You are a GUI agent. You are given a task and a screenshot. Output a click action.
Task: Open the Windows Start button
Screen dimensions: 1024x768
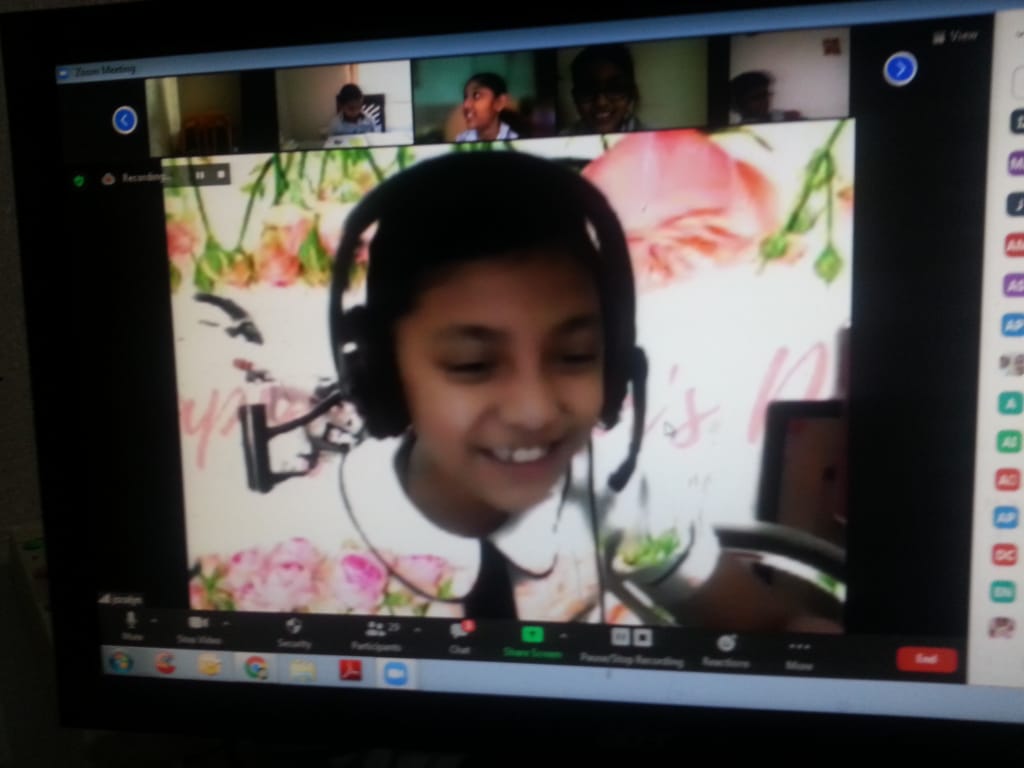point(120,663)
